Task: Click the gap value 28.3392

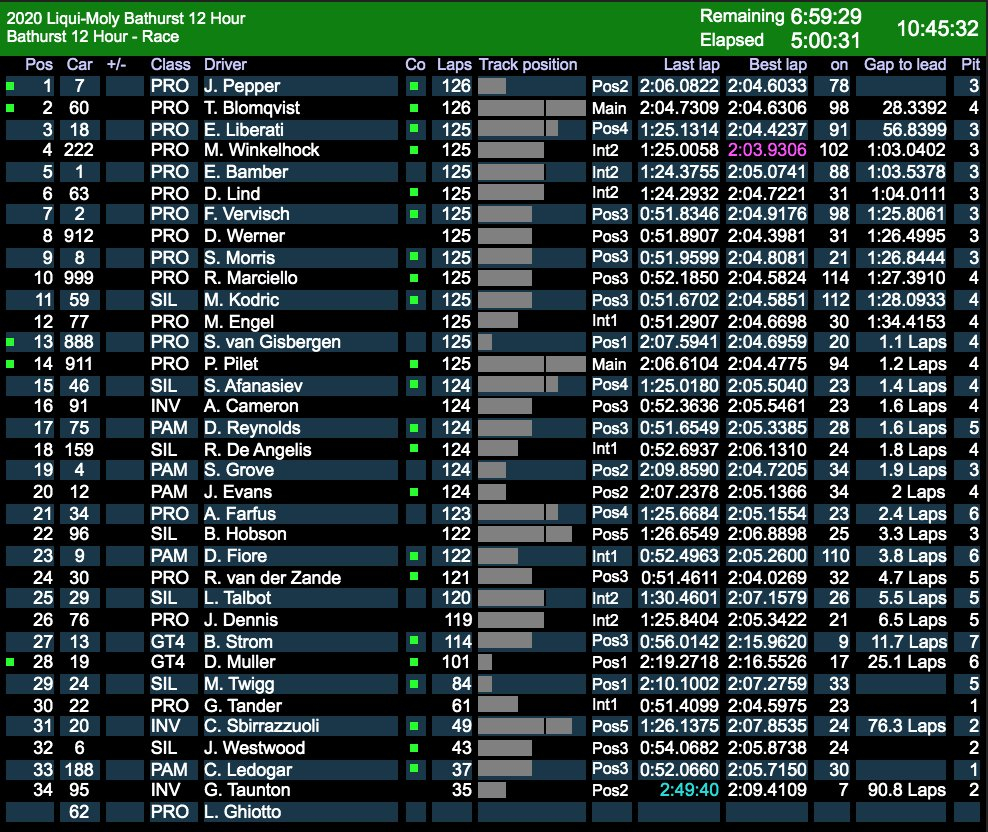Action: (914, 108)
